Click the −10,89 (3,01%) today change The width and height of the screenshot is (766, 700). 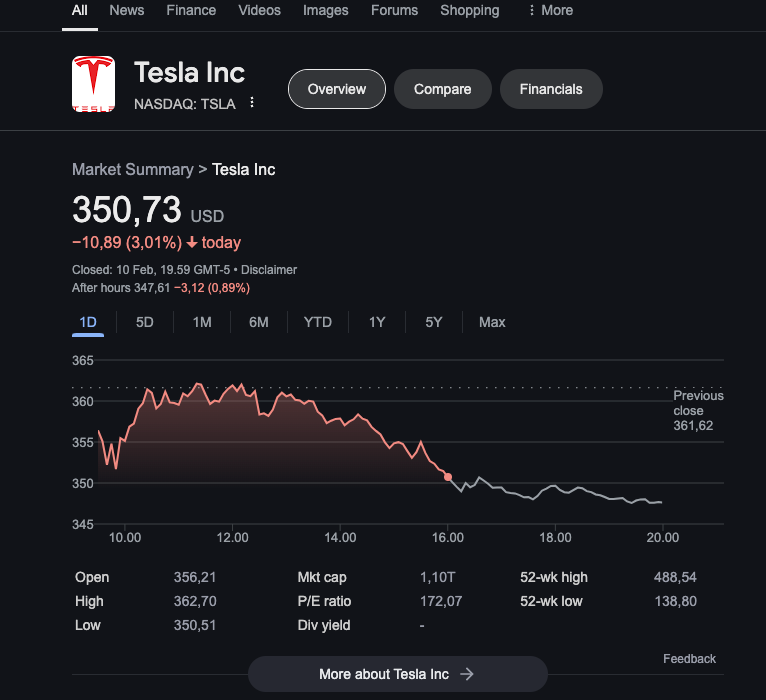(156, 243)
